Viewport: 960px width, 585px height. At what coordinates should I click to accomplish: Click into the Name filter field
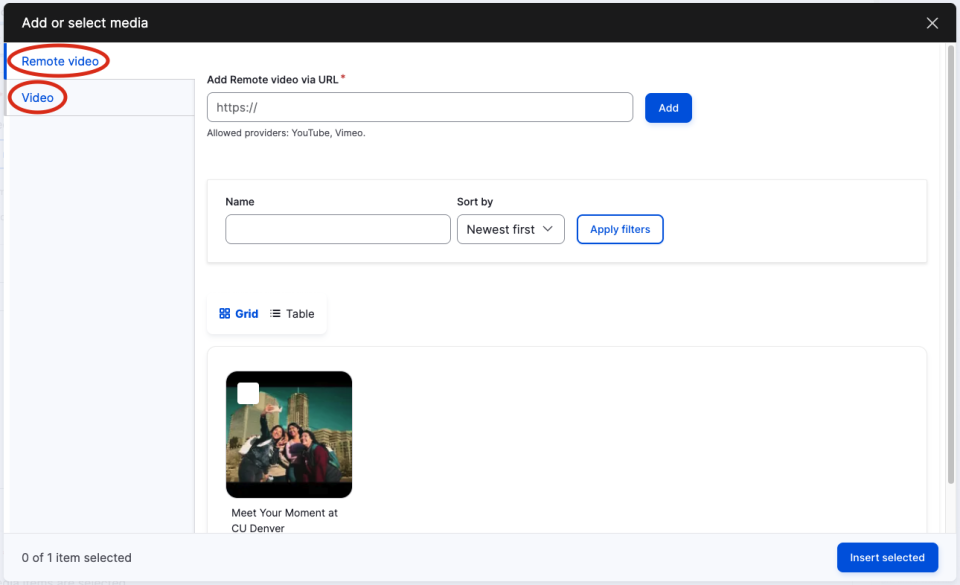pyautogui.click(x=338, y=229)
